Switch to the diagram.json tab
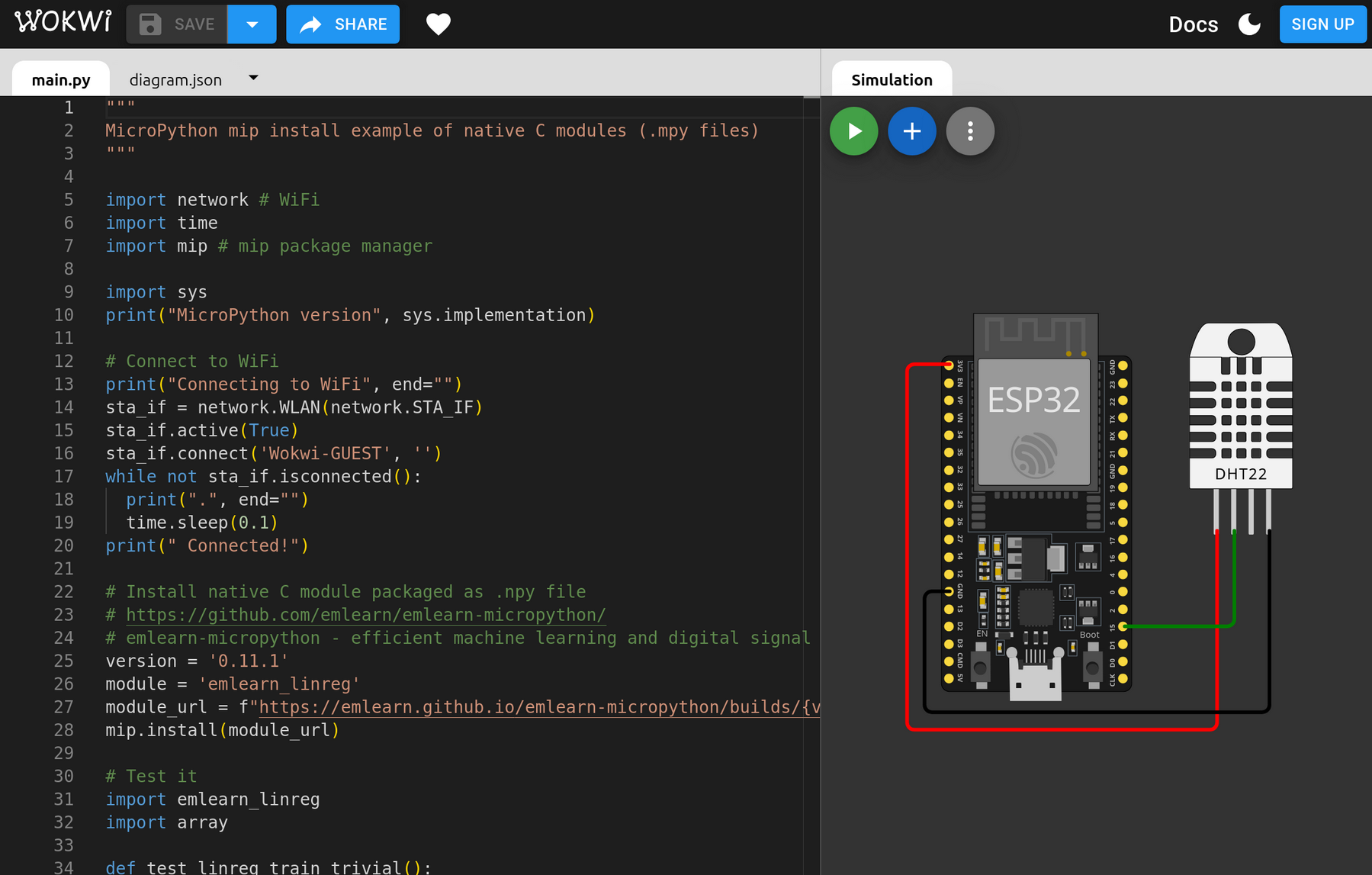Image resolution: width=1372 pixels, height=875 pixels. pos(175,79)
